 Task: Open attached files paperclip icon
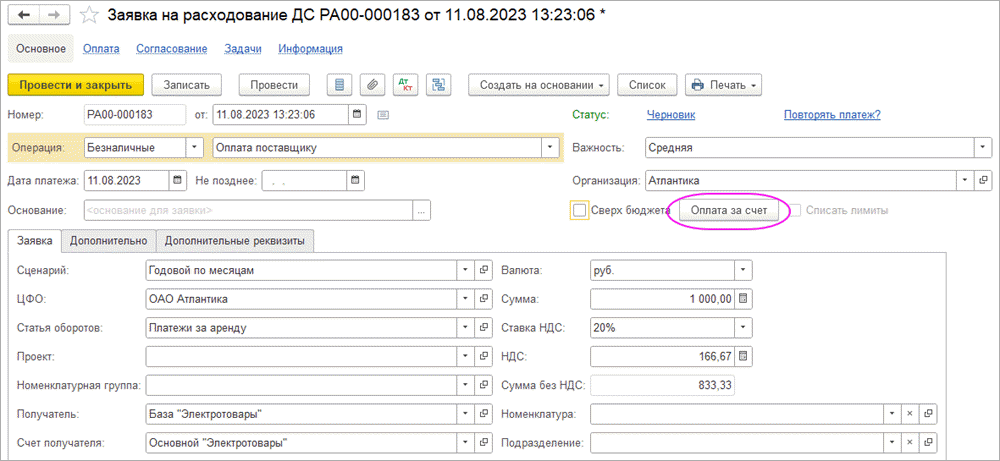coord(372,85)
